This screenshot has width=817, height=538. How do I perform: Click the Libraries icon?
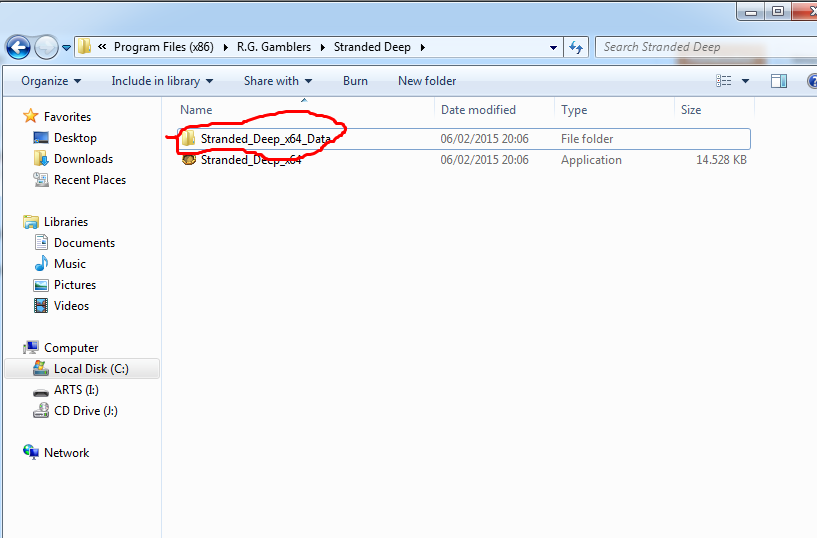coord(31,222)
